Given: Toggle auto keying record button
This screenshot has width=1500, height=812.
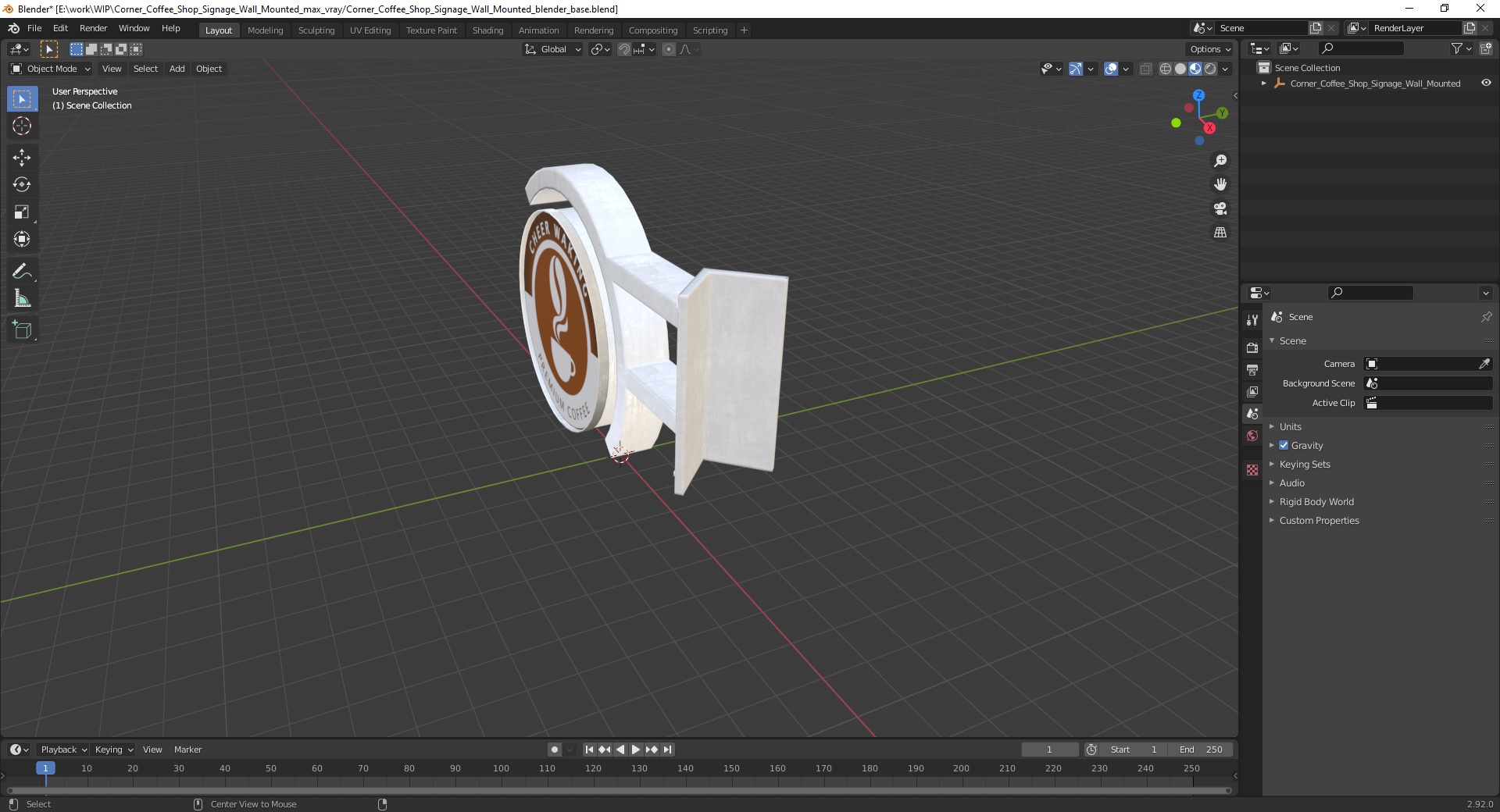Looking at the screenshot, I should (555, 750).
